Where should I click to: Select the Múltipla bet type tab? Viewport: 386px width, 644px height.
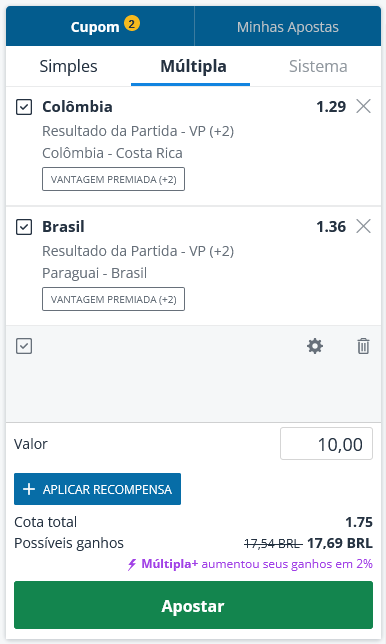coord(193,66)
